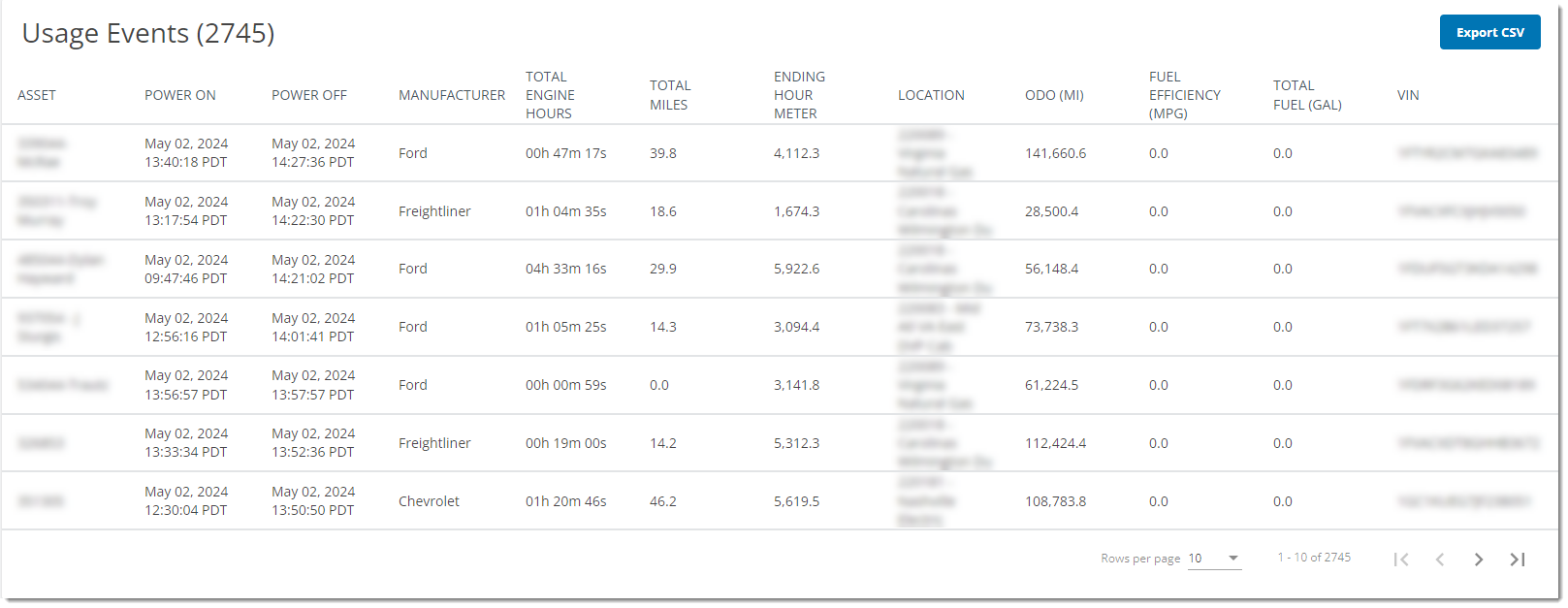The height and width of the screenshot is (608, 1568).
Task: Sort by LOCATION column header
Action: [931, 95]
